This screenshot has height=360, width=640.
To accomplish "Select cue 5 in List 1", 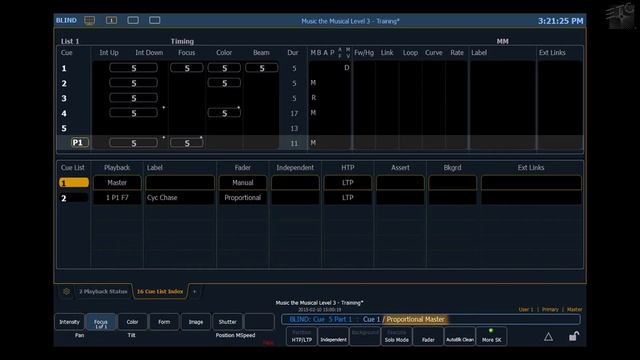I will pos(64,128).
